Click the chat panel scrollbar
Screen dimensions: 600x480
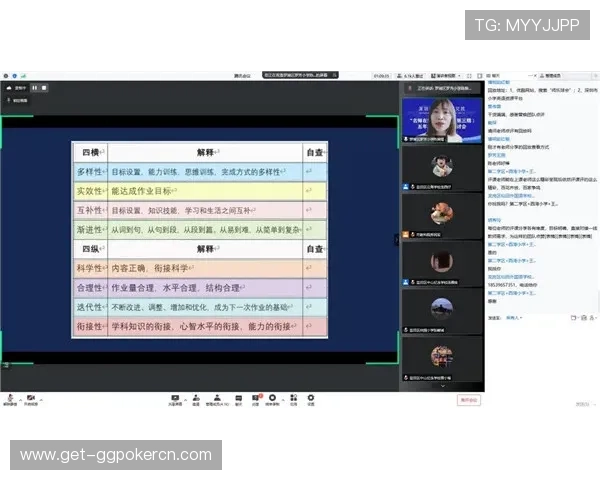[598, 302]
